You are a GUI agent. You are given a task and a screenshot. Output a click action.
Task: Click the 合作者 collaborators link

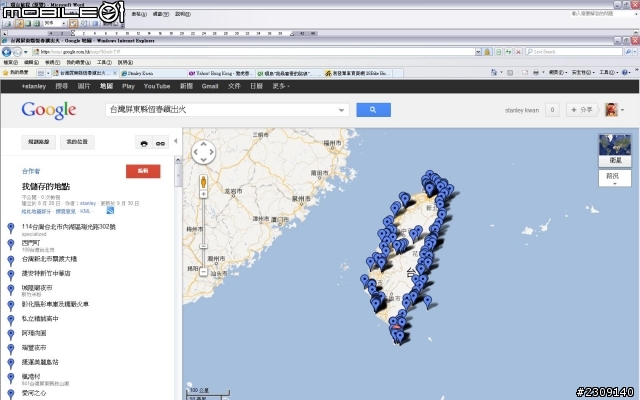31,171
